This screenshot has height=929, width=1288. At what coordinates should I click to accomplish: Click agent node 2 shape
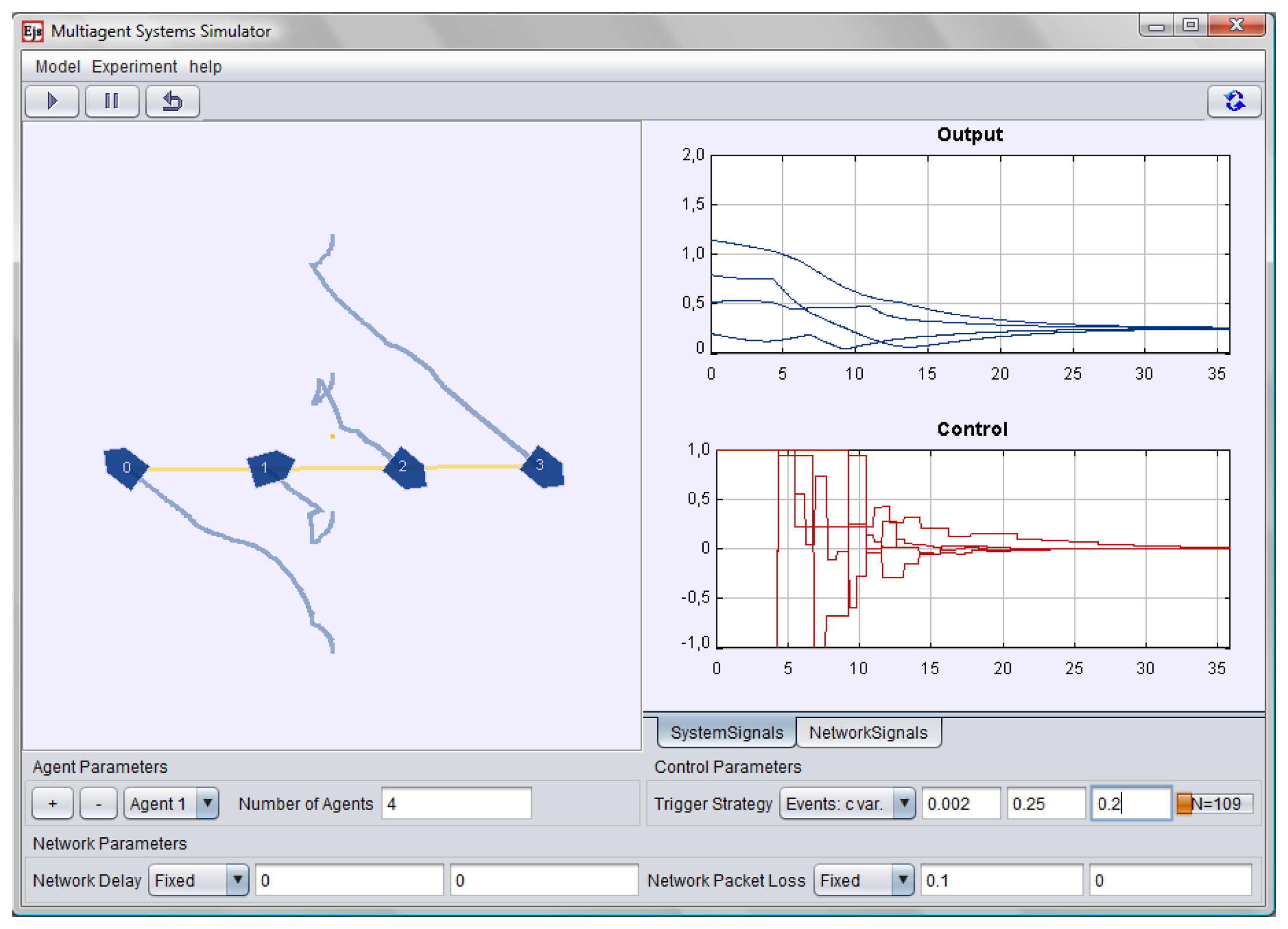[405, 467]
